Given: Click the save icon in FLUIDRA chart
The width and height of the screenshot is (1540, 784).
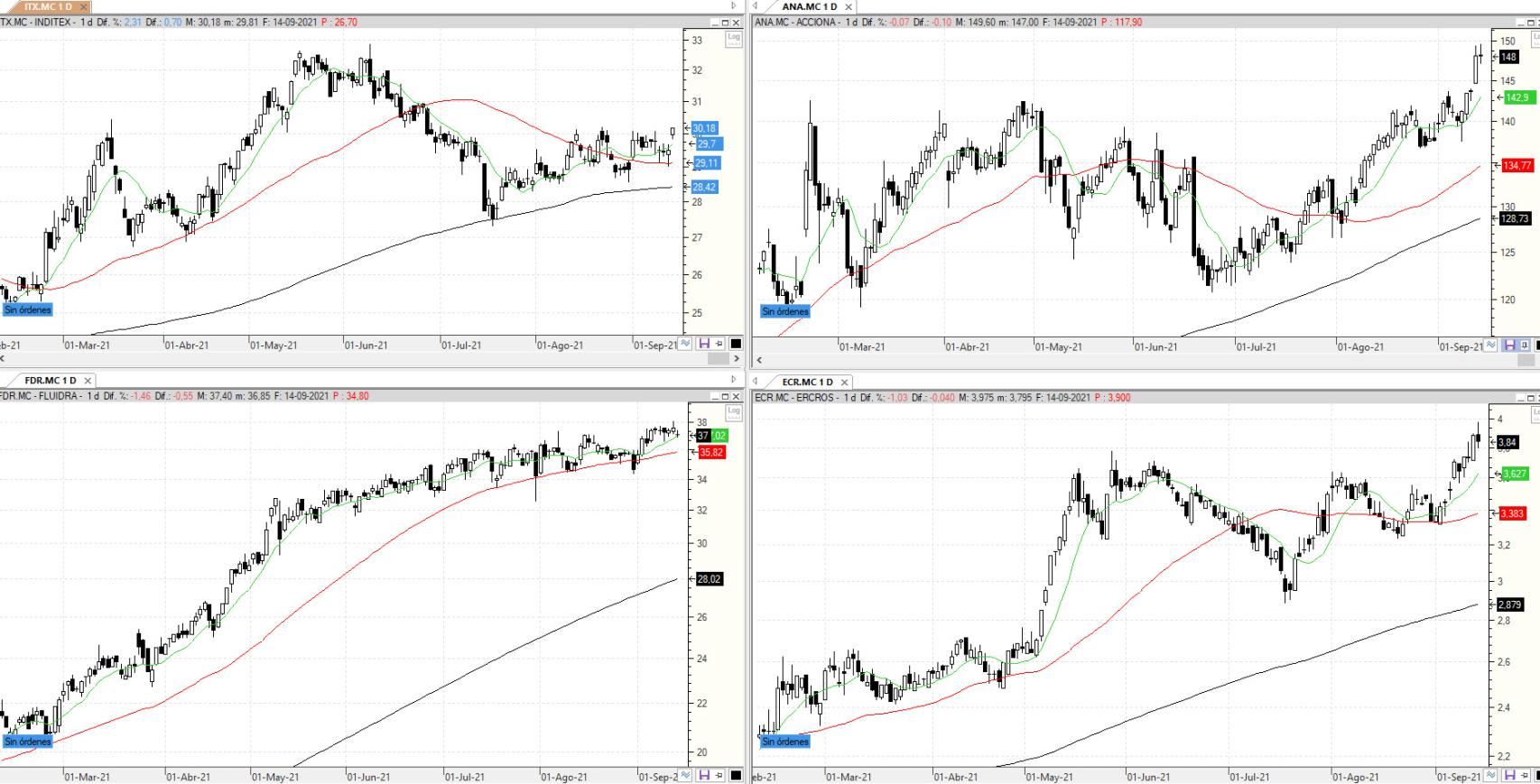Looking at the screenshot, I should tap(704, 775).
